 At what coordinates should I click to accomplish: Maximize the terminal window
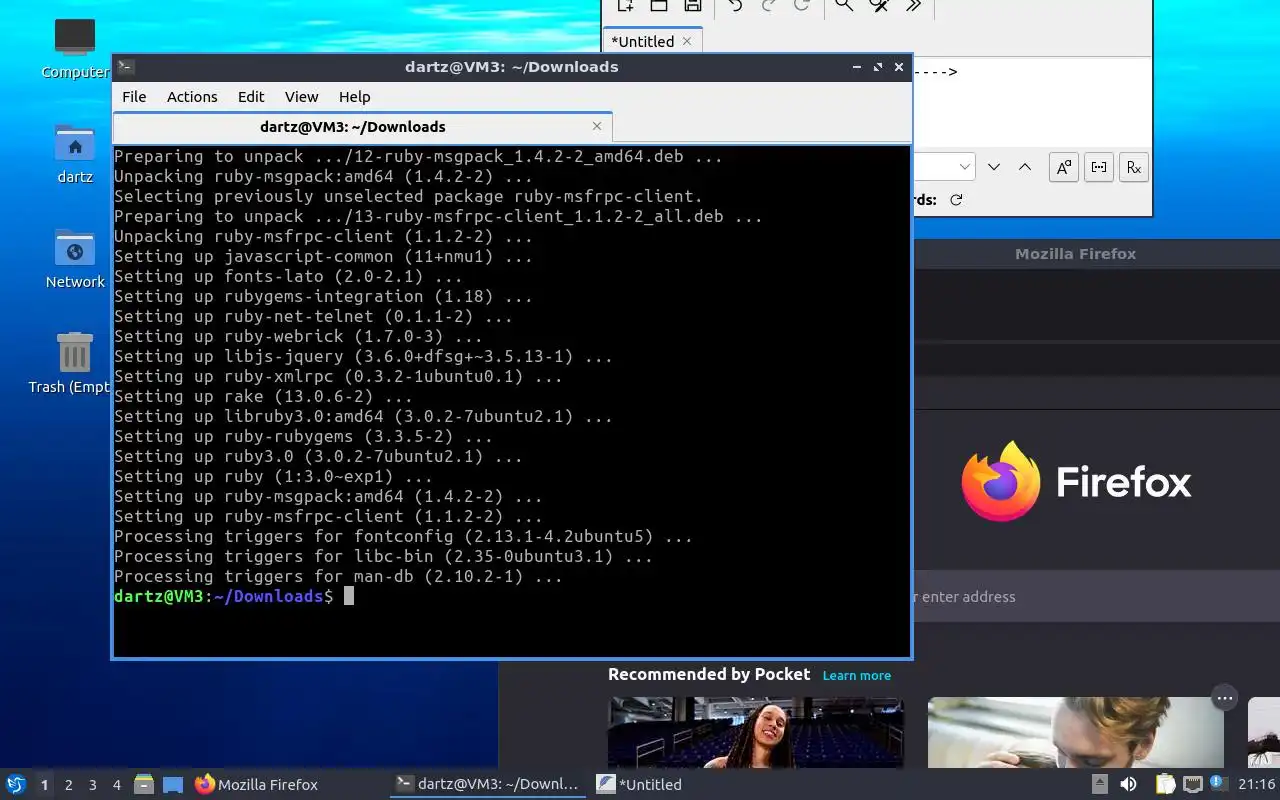[x=878, y=67]
